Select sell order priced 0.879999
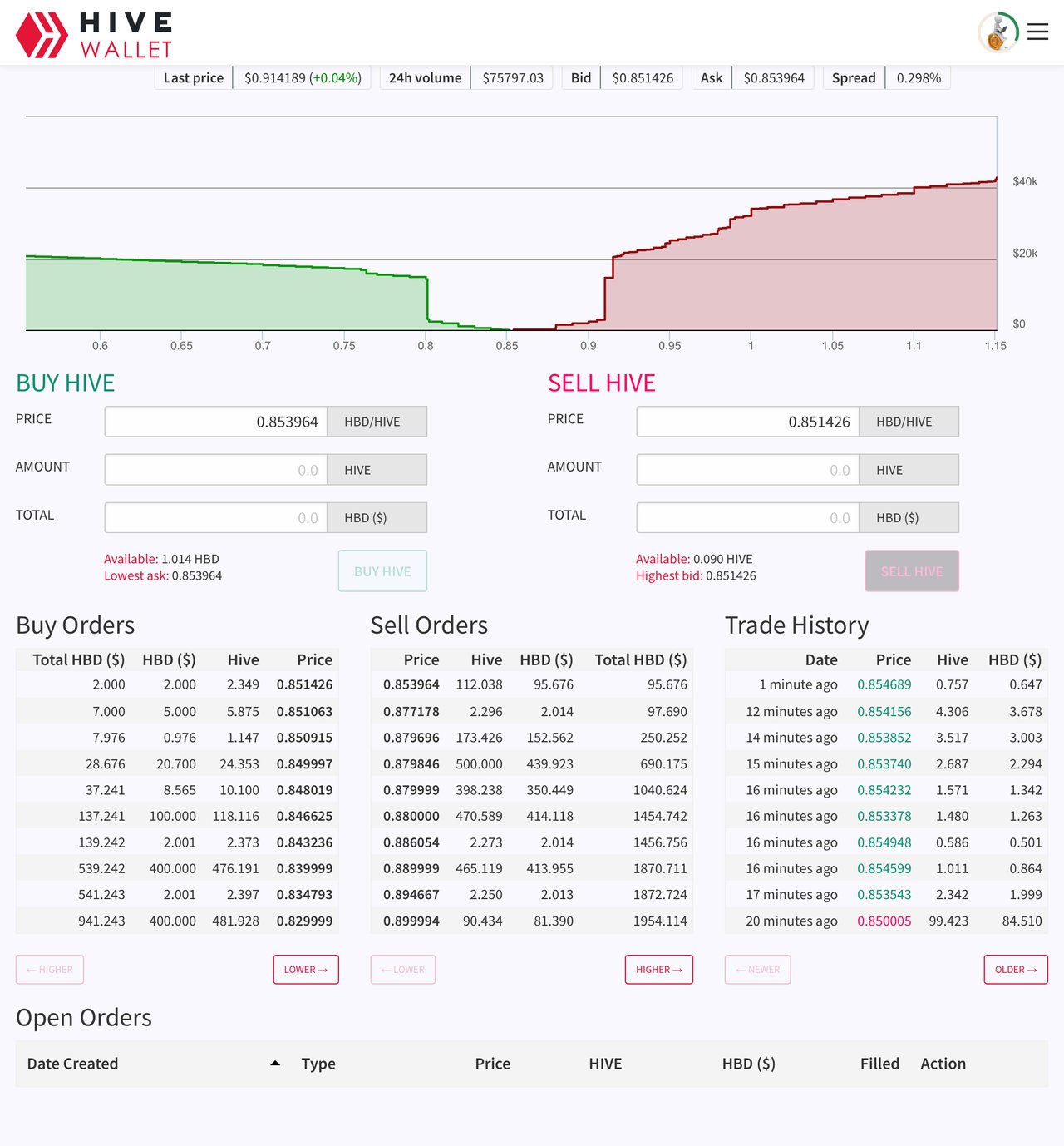 (532, 789)
